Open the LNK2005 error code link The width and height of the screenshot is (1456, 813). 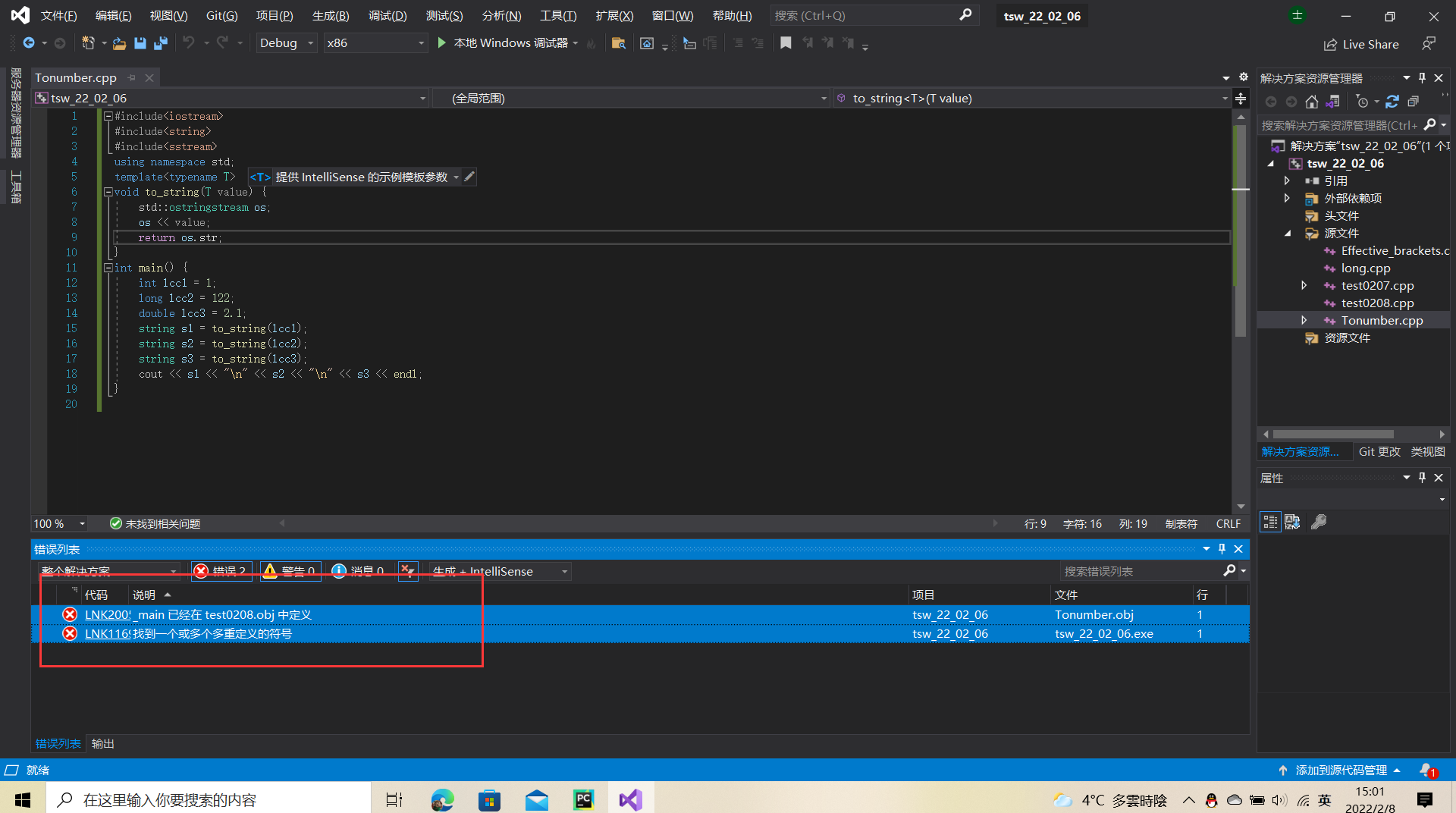click(107, 615)
